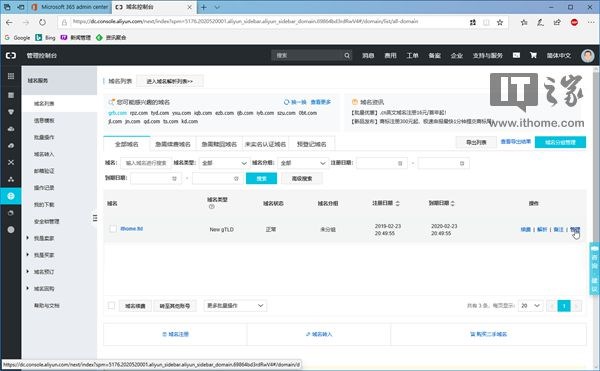Click the add notes pen icon in browser toolbar
This screenshot has height=371, width=600.
tap(540, 23)
